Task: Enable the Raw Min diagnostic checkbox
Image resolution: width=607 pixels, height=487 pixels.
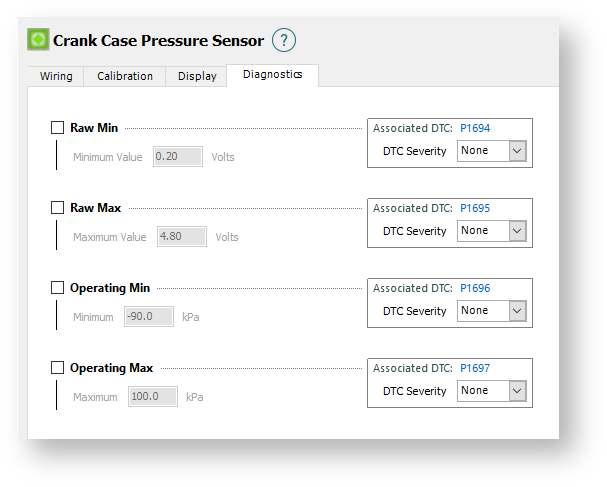Action: pyautogui.click(x=57, y=128)
